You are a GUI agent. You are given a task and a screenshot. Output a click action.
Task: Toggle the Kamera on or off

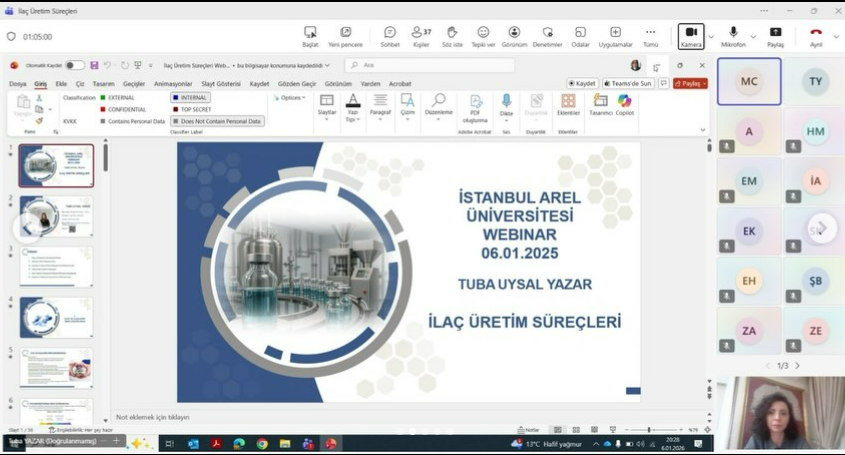pyautogui.click(x=691, y=36)
